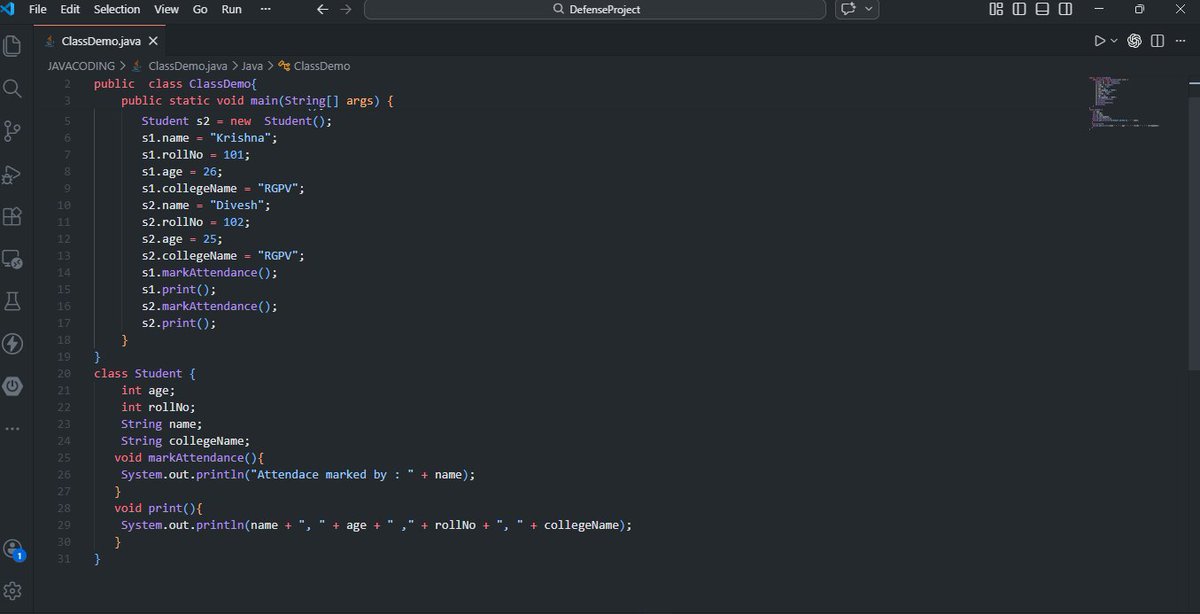Toggle the primary side bar

pyautogui.click(x=1019, y=9)
